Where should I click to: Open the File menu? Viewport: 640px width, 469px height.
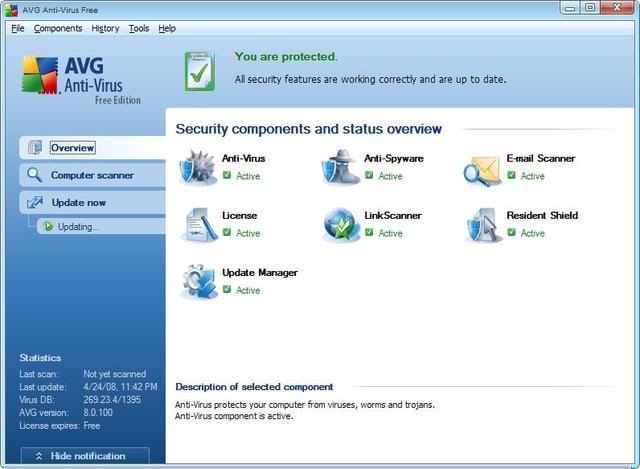click(18, 28)
